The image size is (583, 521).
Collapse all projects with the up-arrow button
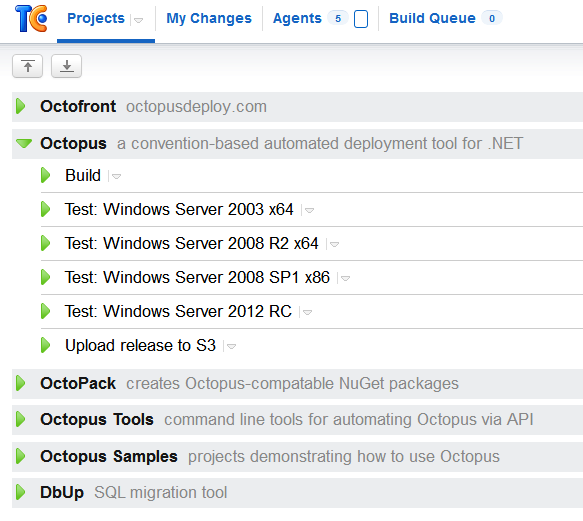tap(28, 66)
